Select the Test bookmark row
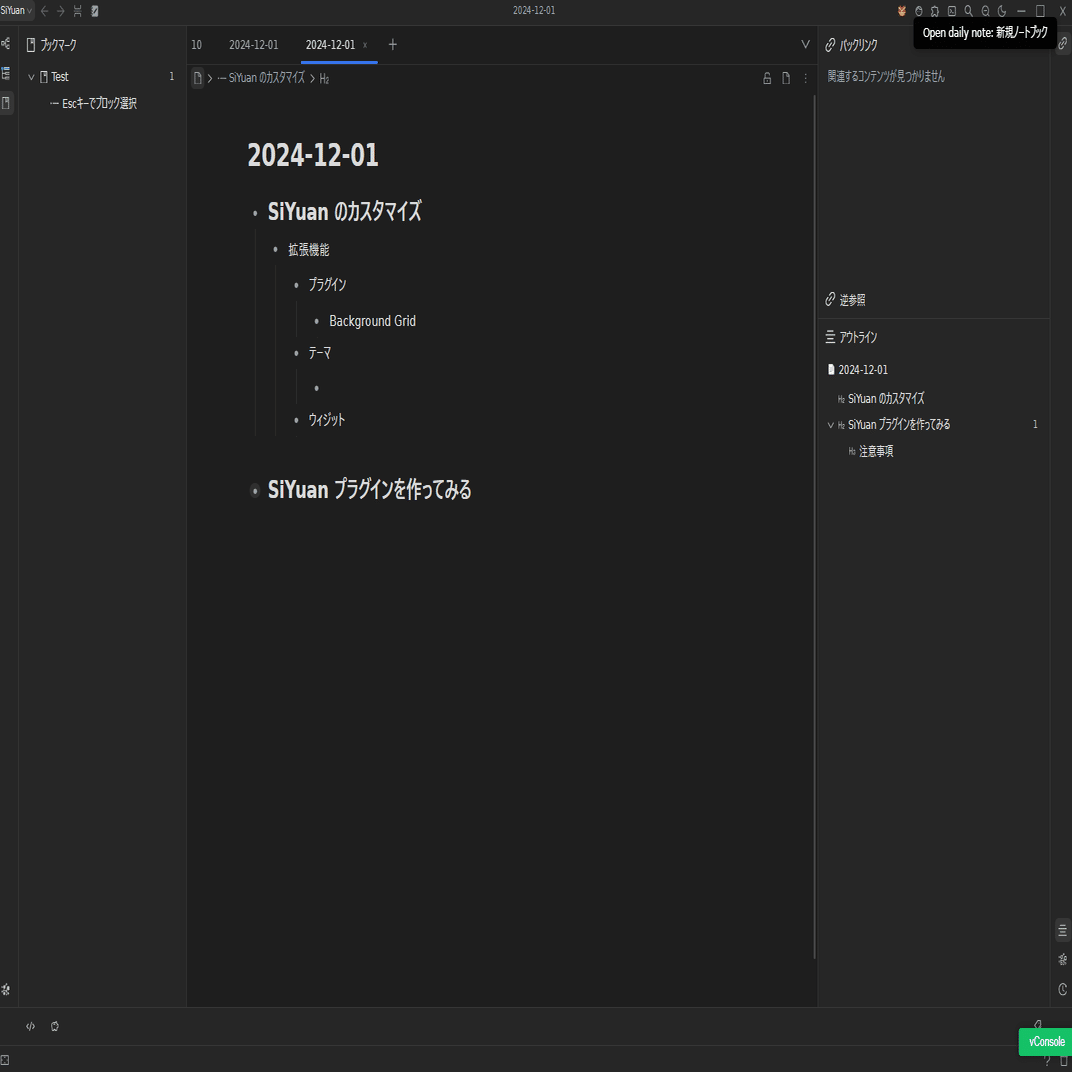Screen dimensions: 1072x1072 (102, 77)
